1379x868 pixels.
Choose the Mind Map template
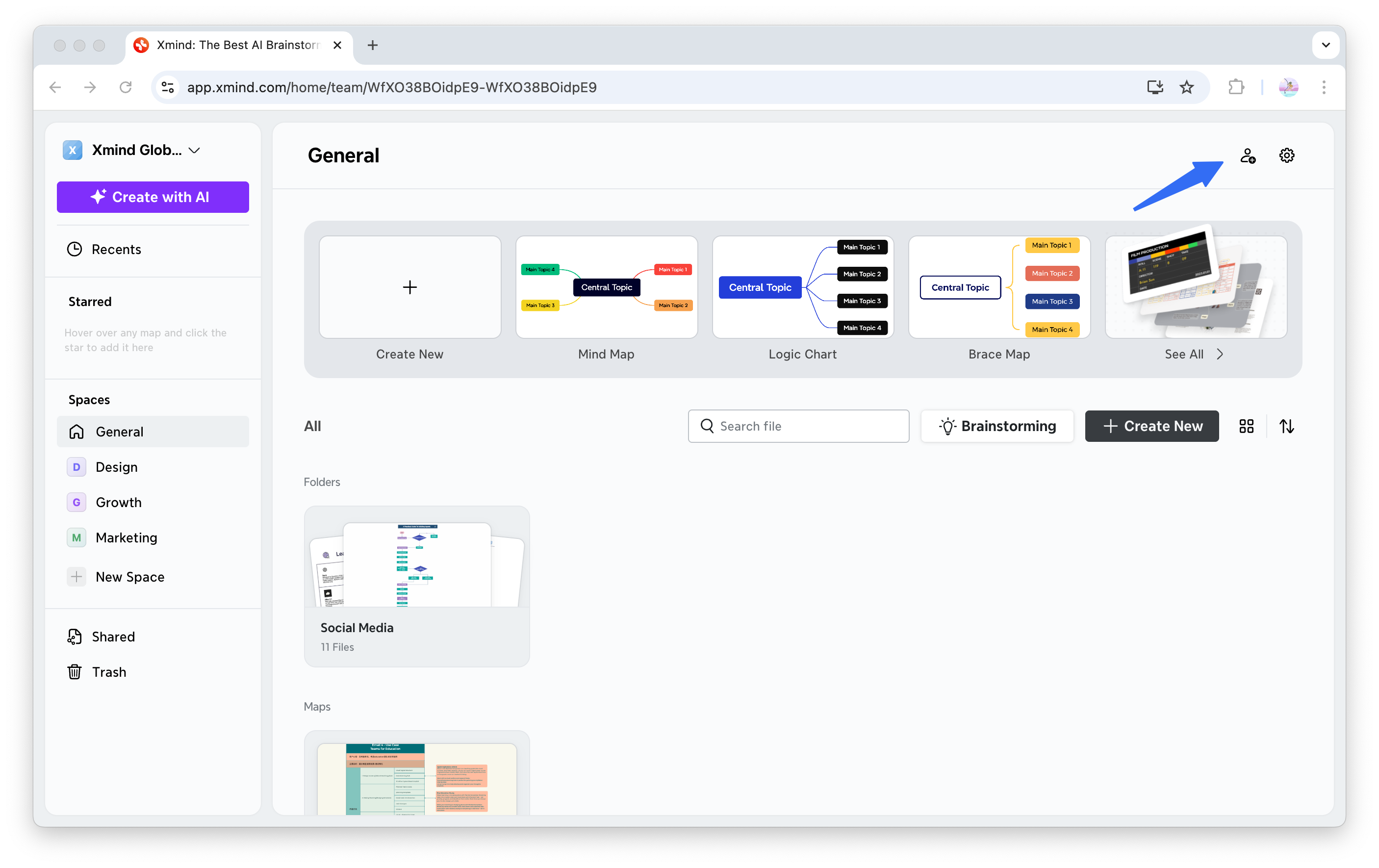607,287
